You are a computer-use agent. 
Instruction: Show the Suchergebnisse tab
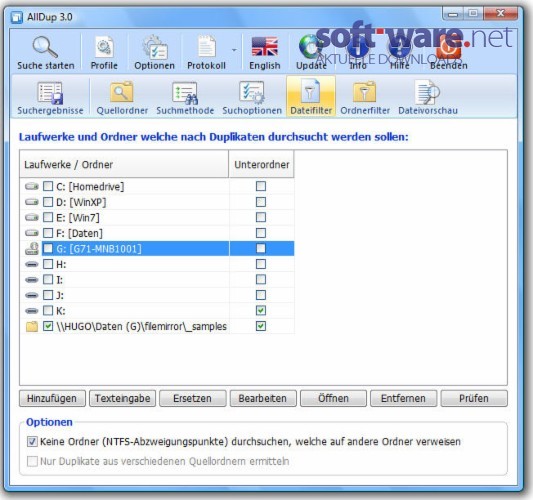pyautogui.click(x=50, y=98)
